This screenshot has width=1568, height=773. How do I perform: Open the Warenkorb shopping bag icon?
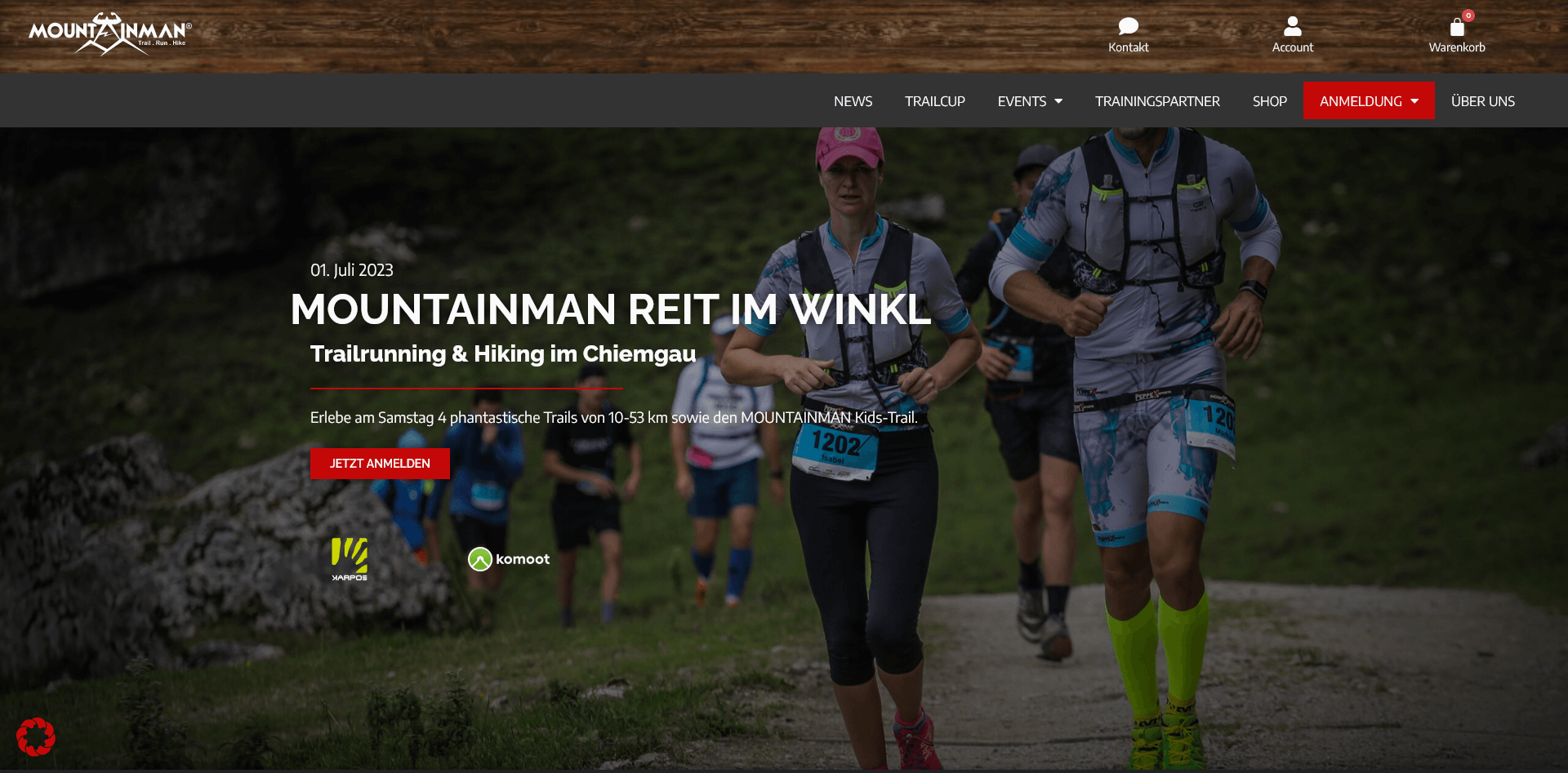click(1457, 28)
